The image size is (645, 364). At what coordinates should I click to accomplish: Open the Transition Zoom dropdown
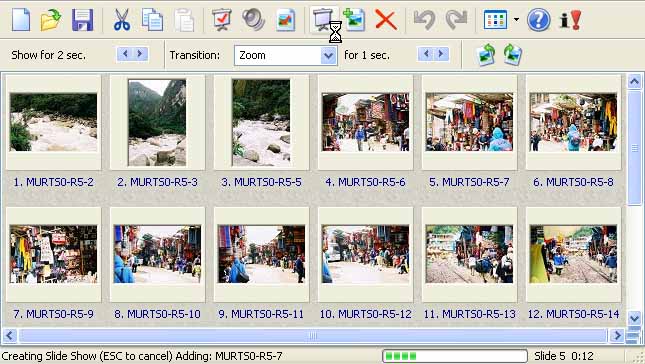pyautogui.click(x=328, y=55)
